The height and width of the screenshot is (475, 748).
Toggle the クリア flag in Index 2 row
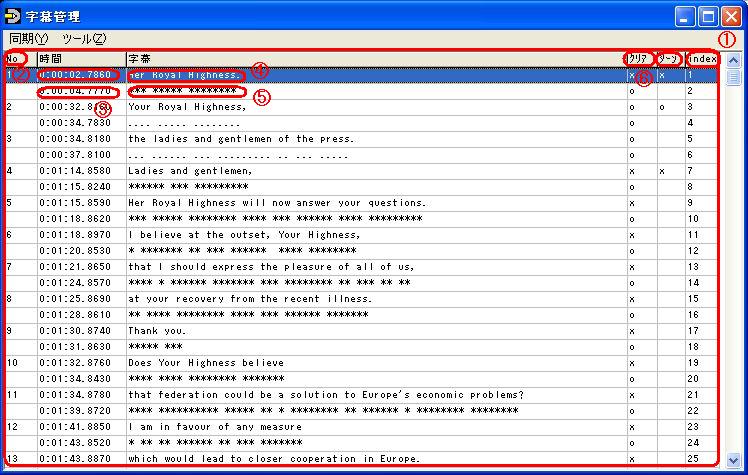[x=632, y=91]
